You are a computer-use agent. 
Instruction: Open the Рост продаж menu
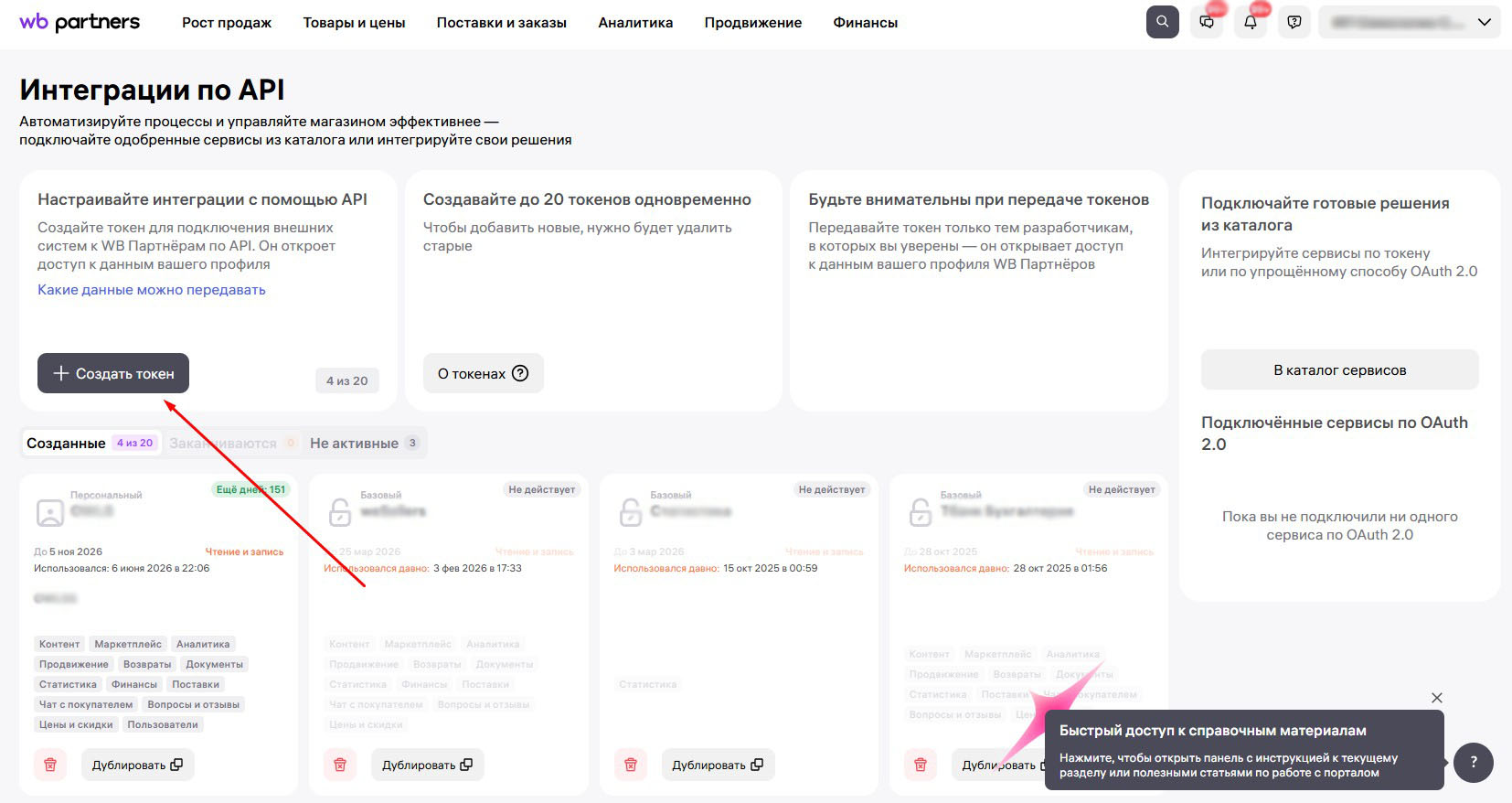(227, 23)
